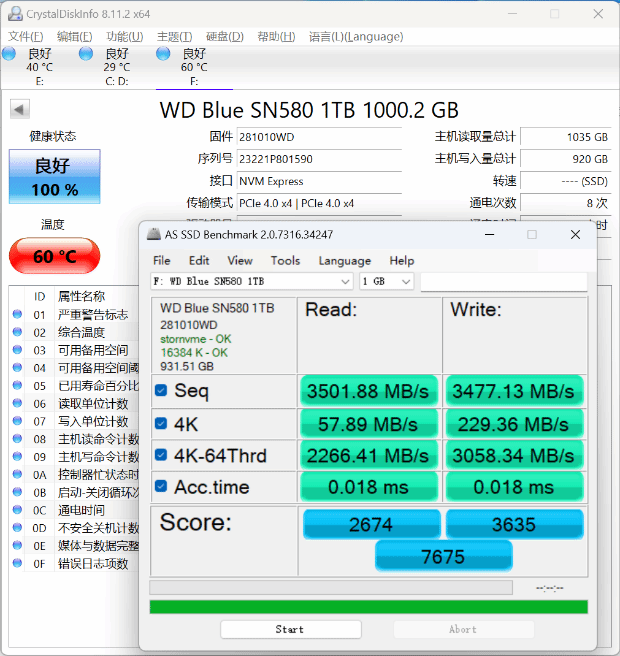Uncheck the 4K test checkbox

[x=161, y=423]
